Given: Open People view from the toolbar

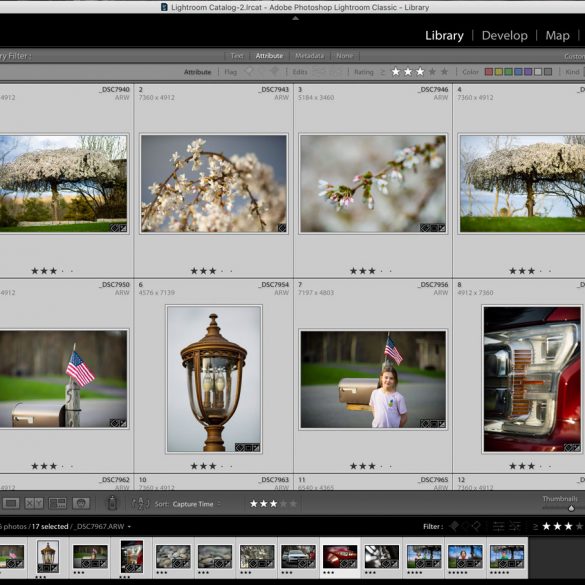Looking at the screenshot, I should pos(81,504).
